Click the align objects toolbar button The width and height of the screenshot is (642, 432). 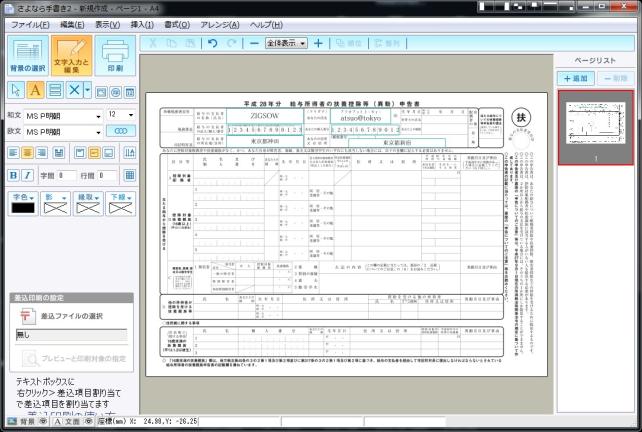point(387,43)
